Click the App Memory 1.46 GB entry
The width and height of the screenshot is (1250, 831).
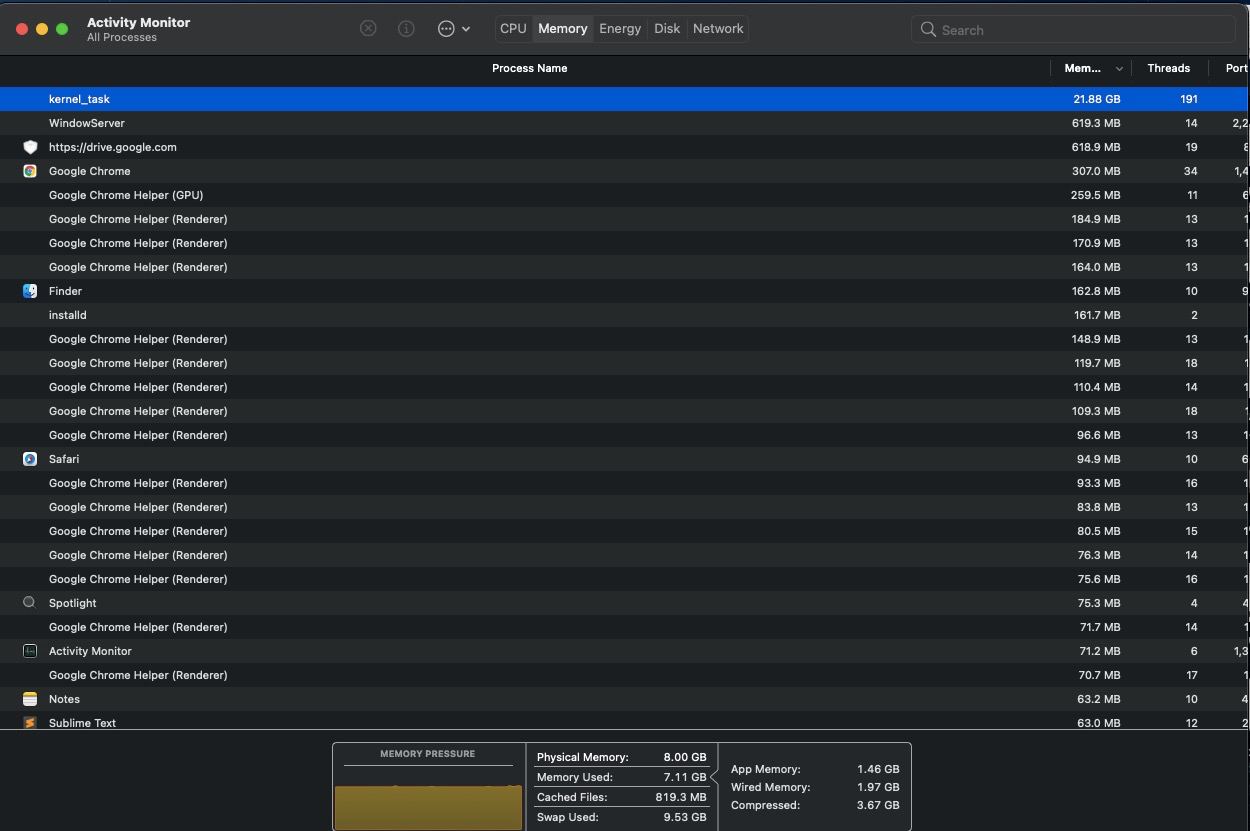coord(815,769)
